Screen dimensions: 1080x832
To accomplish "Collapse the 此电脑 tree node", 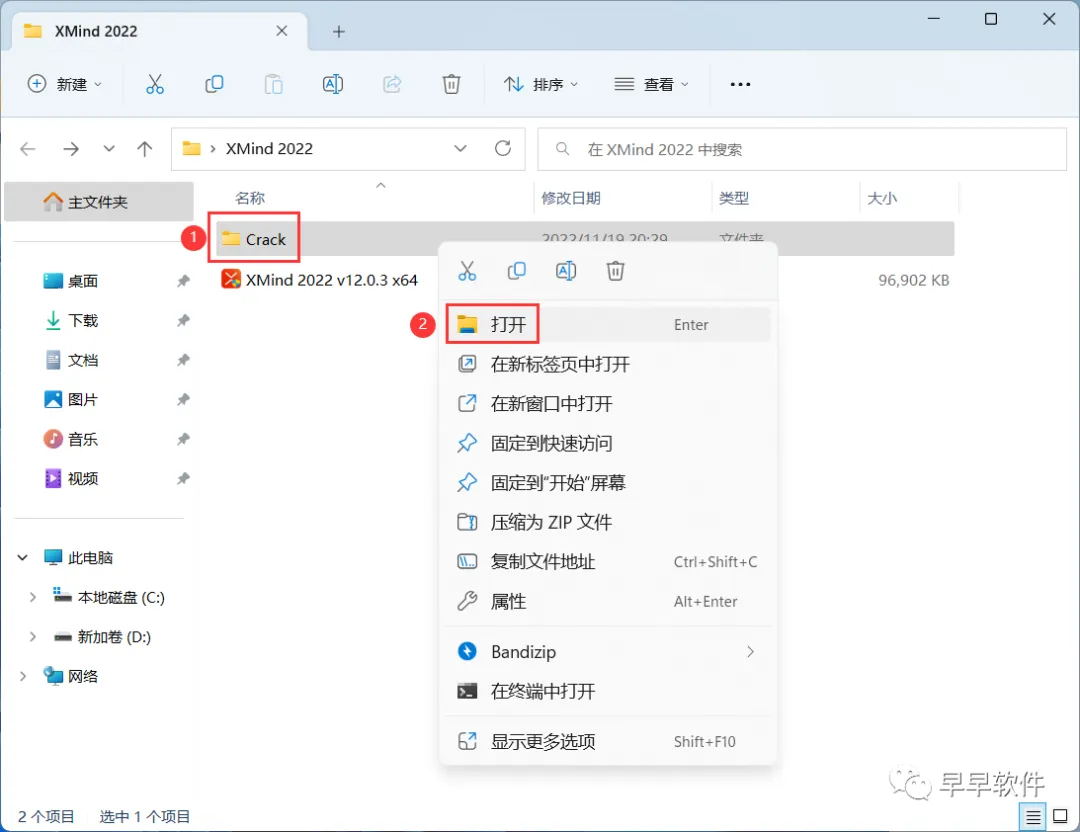I will [x=23, y=557].
